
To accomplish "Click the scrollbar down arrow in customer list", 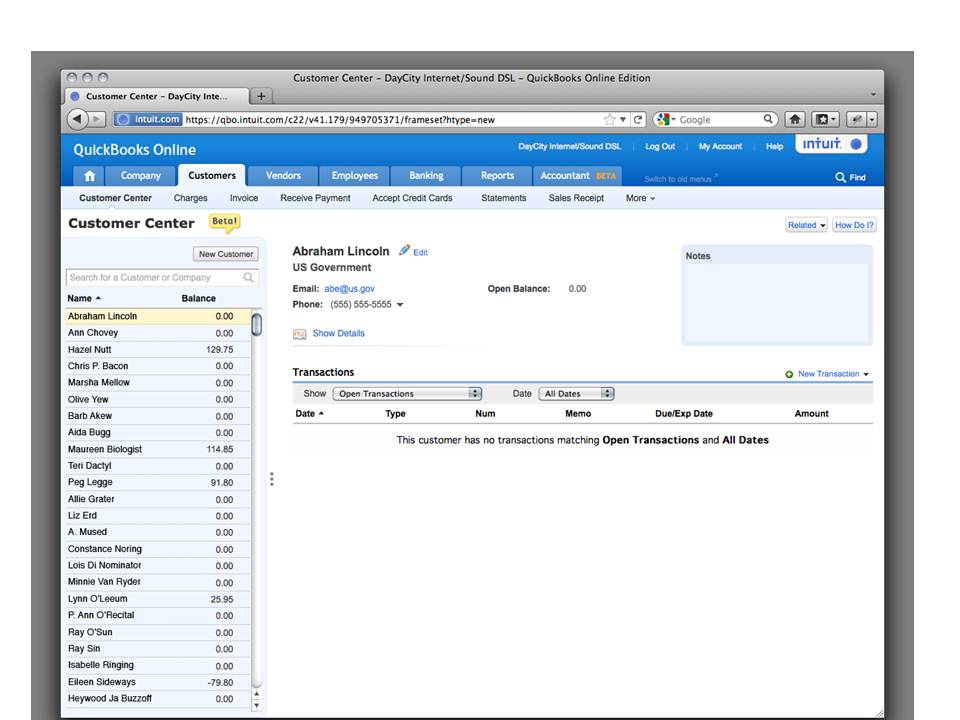I will coord(257,705).
